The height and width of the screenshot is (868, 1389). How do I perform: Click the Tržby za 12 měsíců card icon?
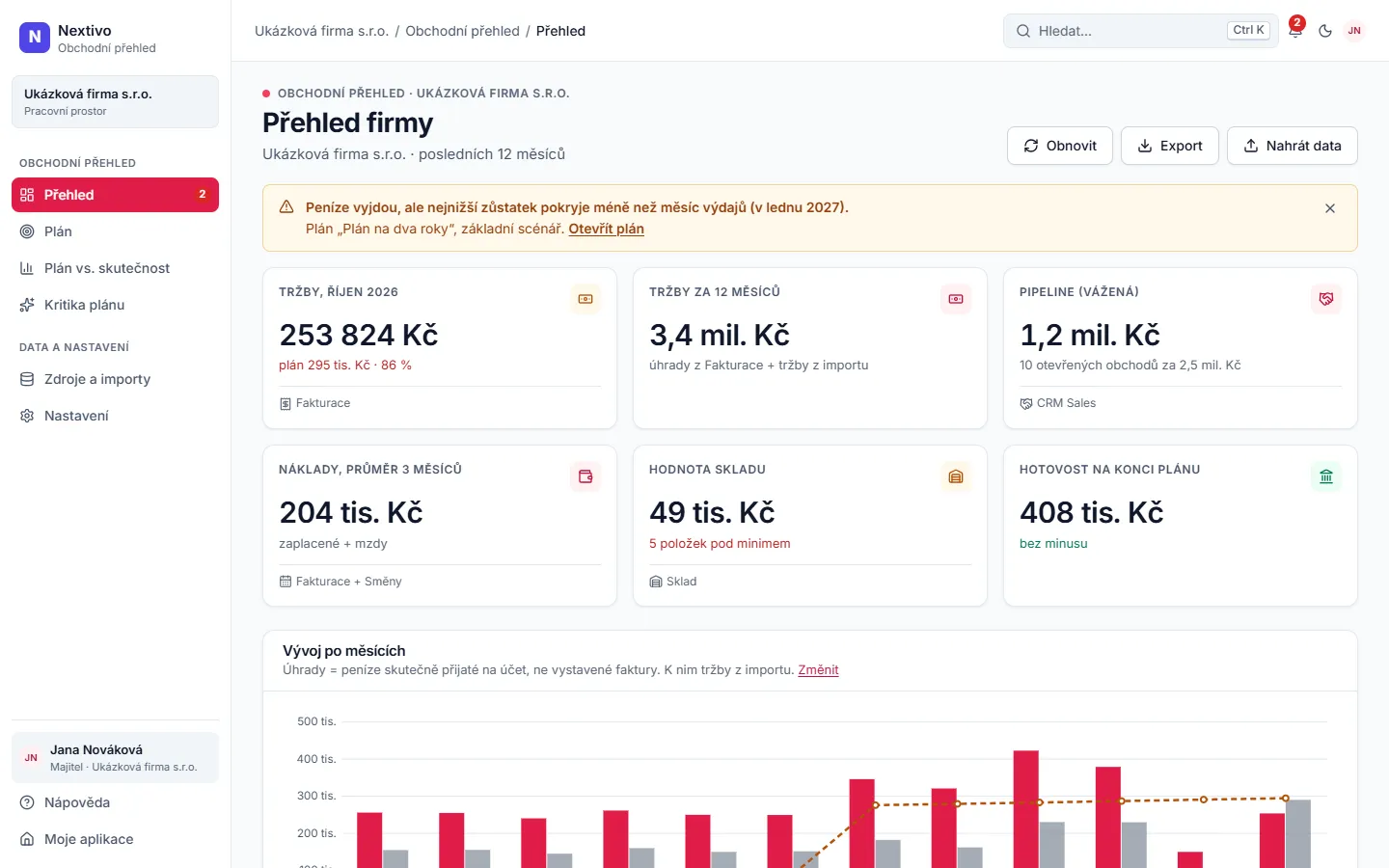click(x=956, y=299)
